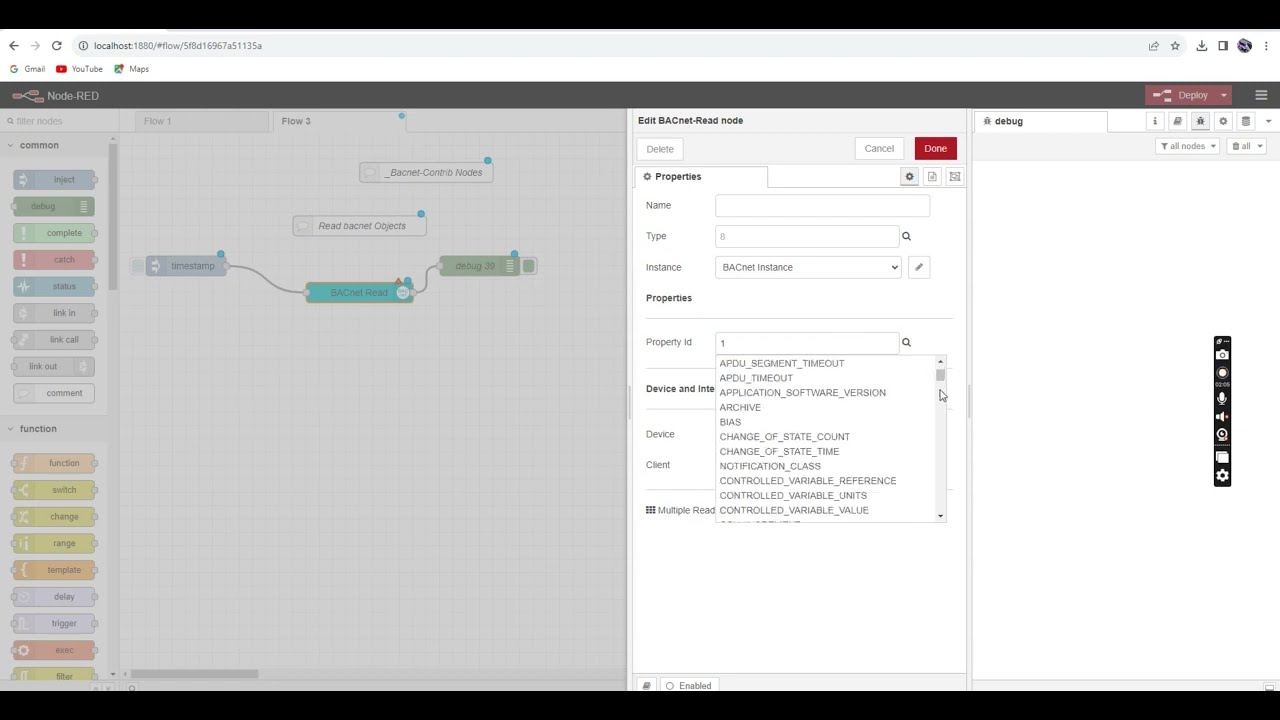
Task: Click the search icon next to Property Id
Action: (x=906, y=342)
